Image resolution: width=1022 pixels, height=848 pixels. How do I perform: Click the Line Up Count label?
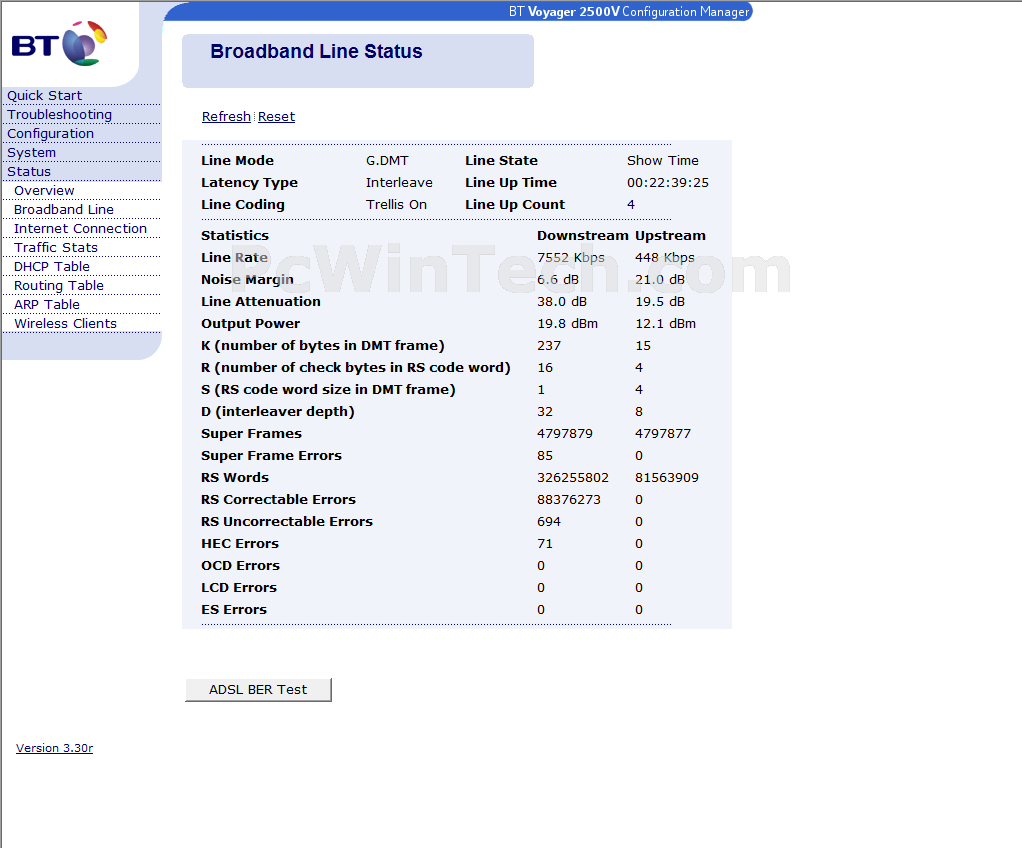(515, 205)
